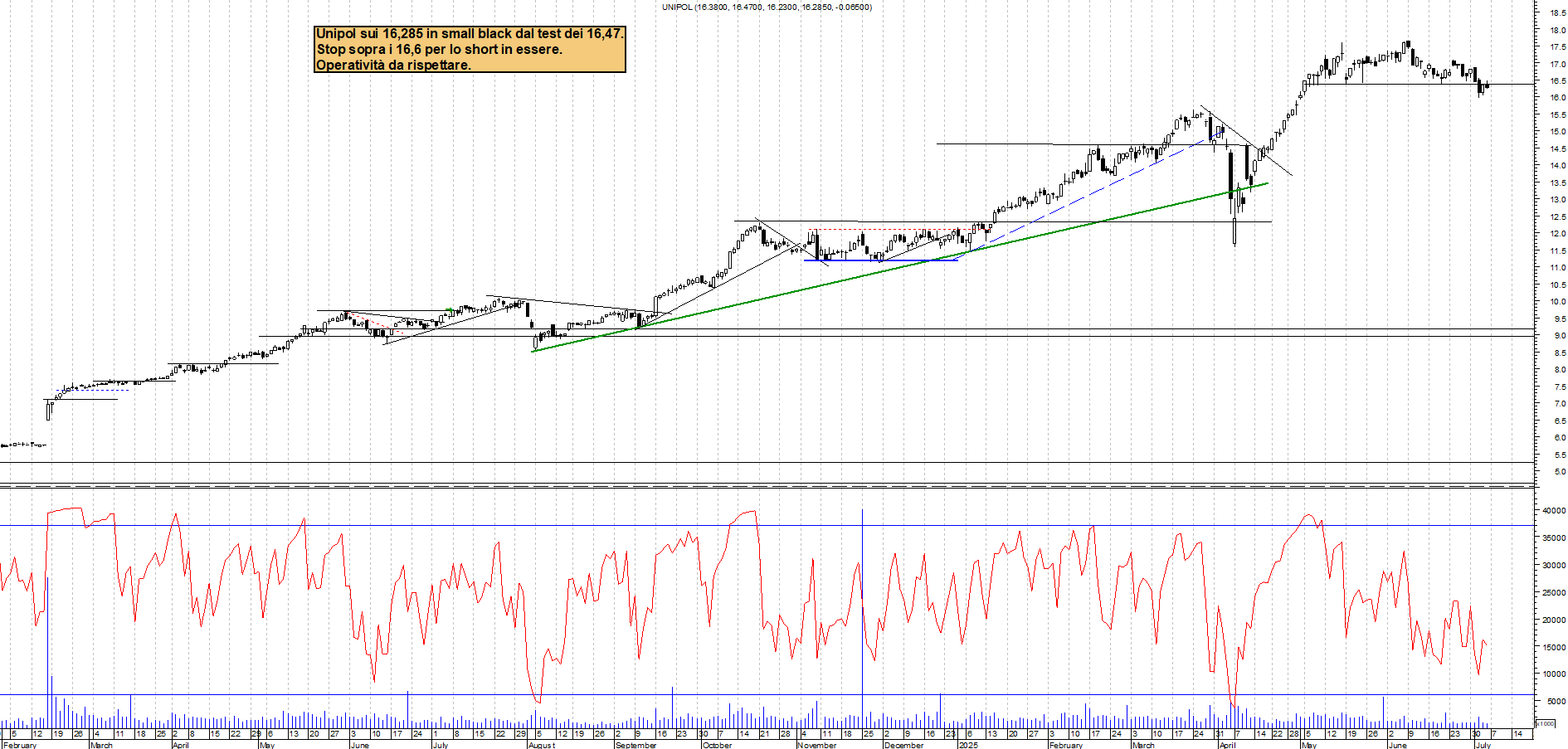Viewport: 1568px width, 749px height.
Task: Click the UNIPOL chart title with price values
Action: (x=767, y=7)
